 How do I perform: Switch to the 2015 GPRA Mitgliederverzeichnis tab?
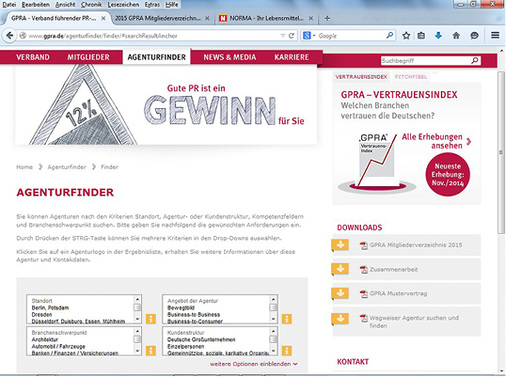click(x=162, y=18)
